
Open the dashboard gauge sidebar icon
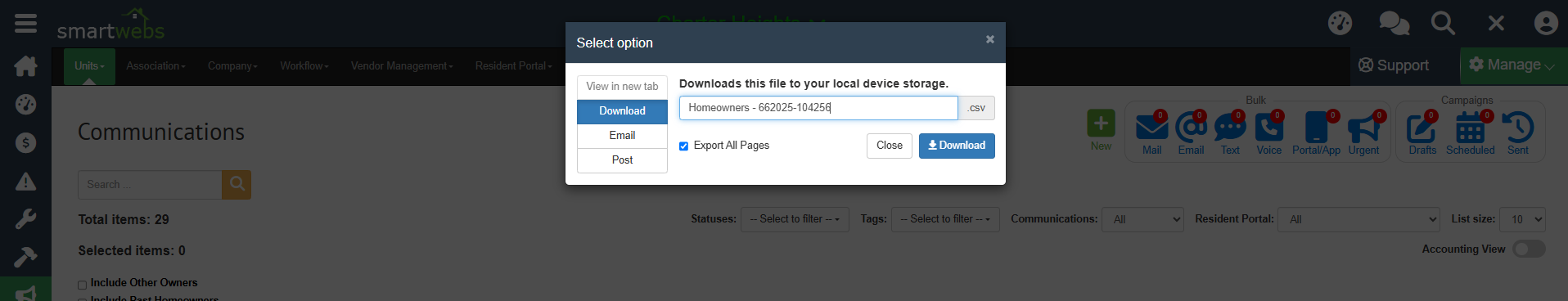(25, 104)
